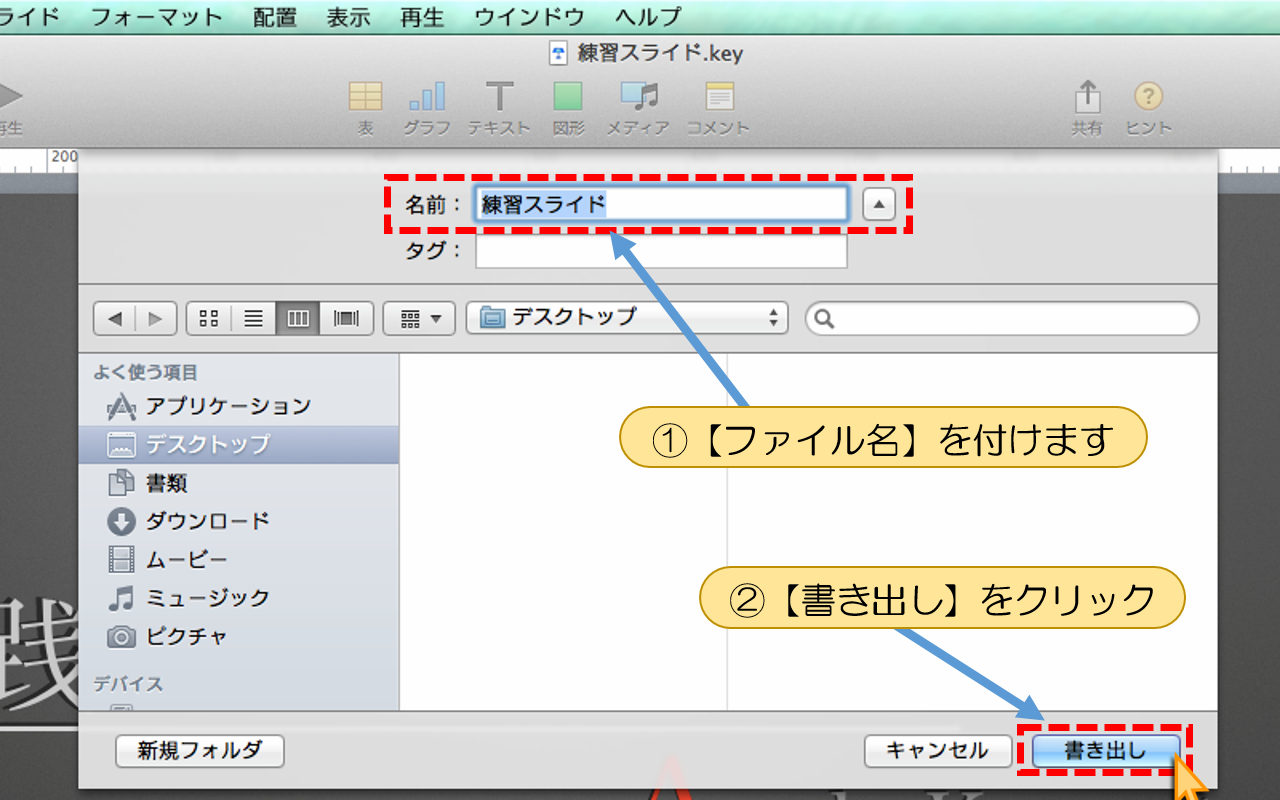Select デスクトップ in the sidebar
Image resolution: width=1280 pixels, height=800 pixels.
[x=239, y=444]
